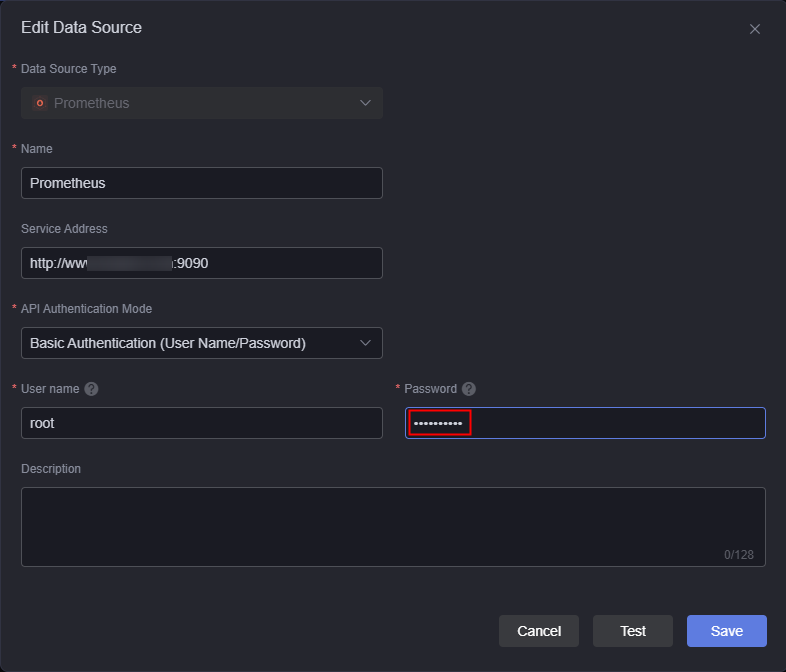
Task: Click the API Authentication Mode chevron arrow
Action: (365, 343)
